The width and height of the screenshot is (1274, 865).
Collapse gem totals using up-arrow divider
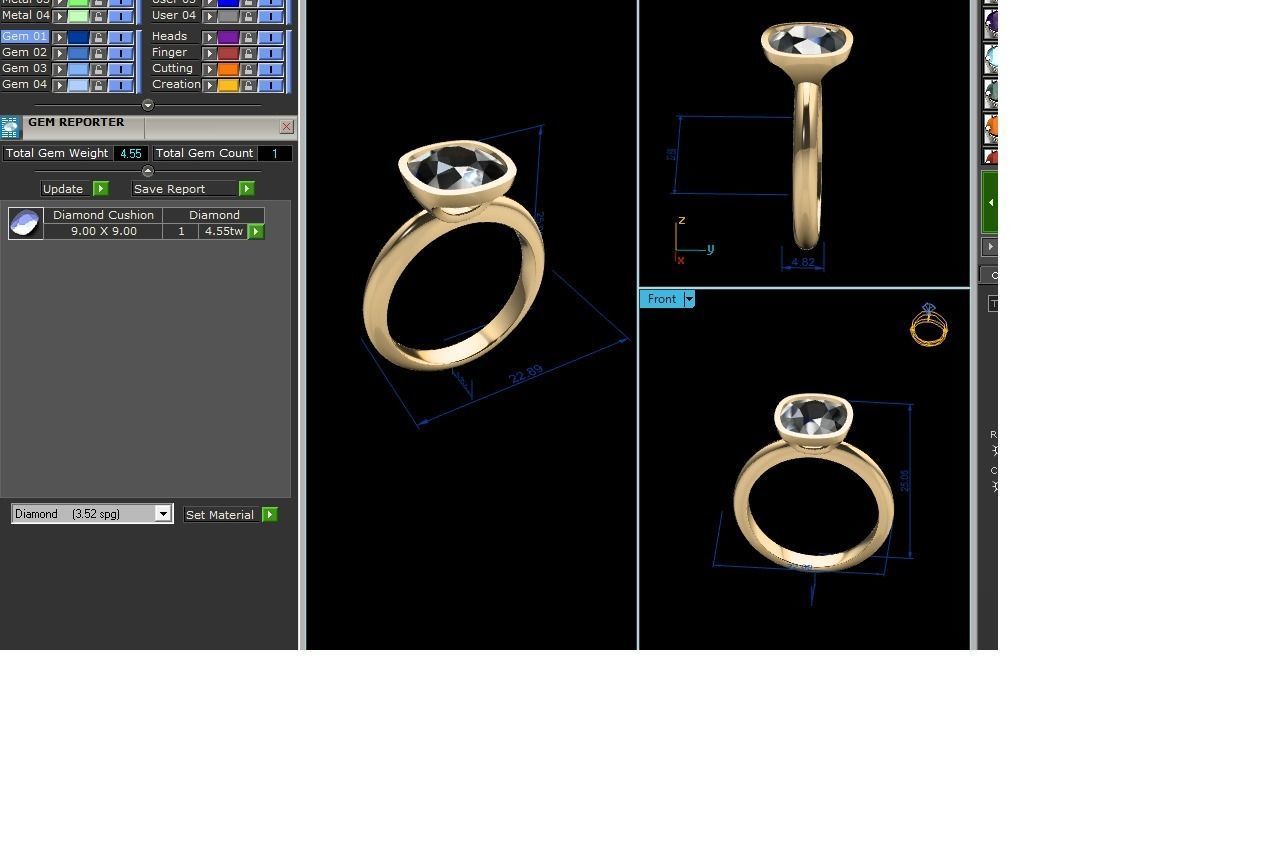tap(148, 171)
